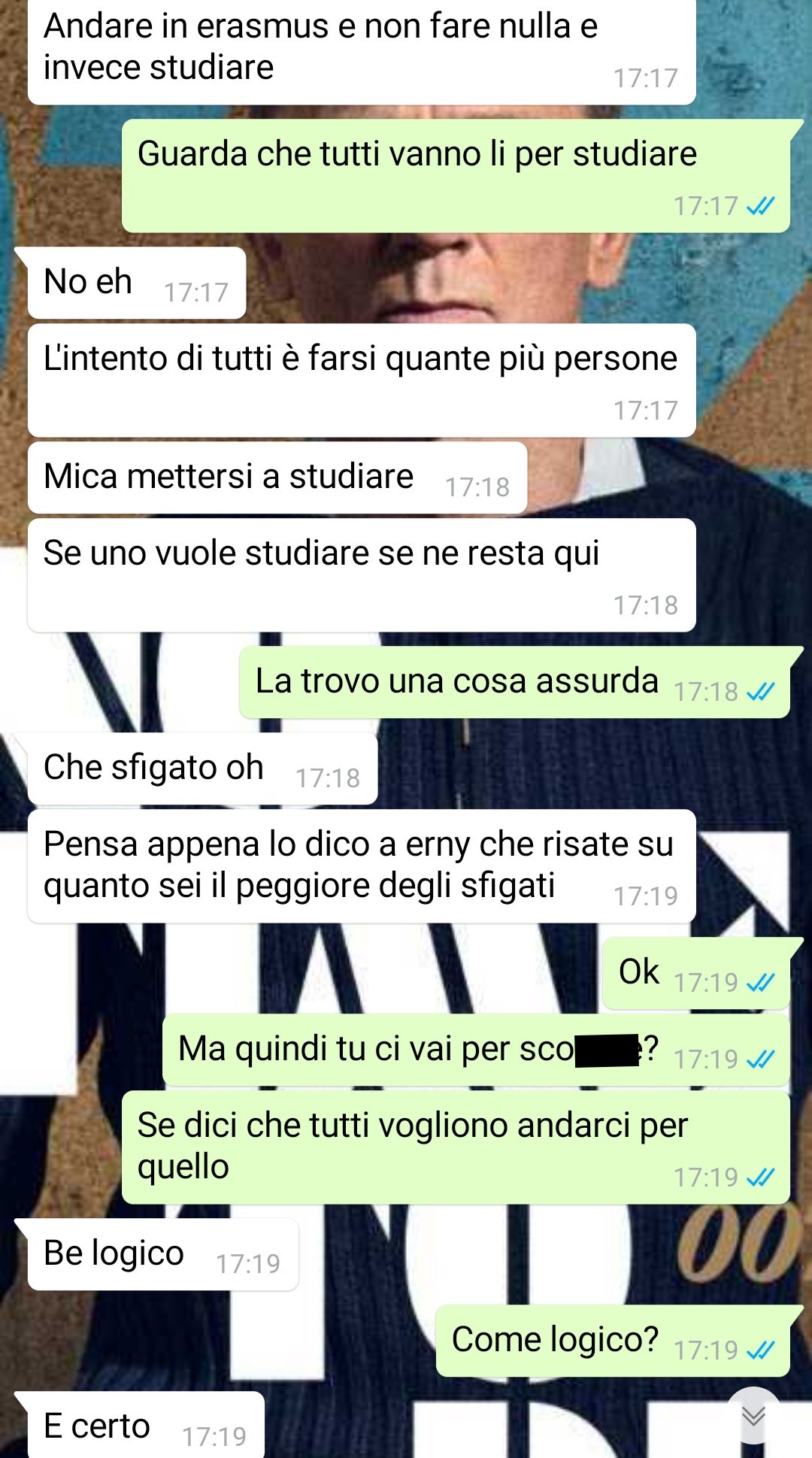Tap blue ticks on 'Come logico?' message
The image size is (812, 1458).
(760, 1350)
